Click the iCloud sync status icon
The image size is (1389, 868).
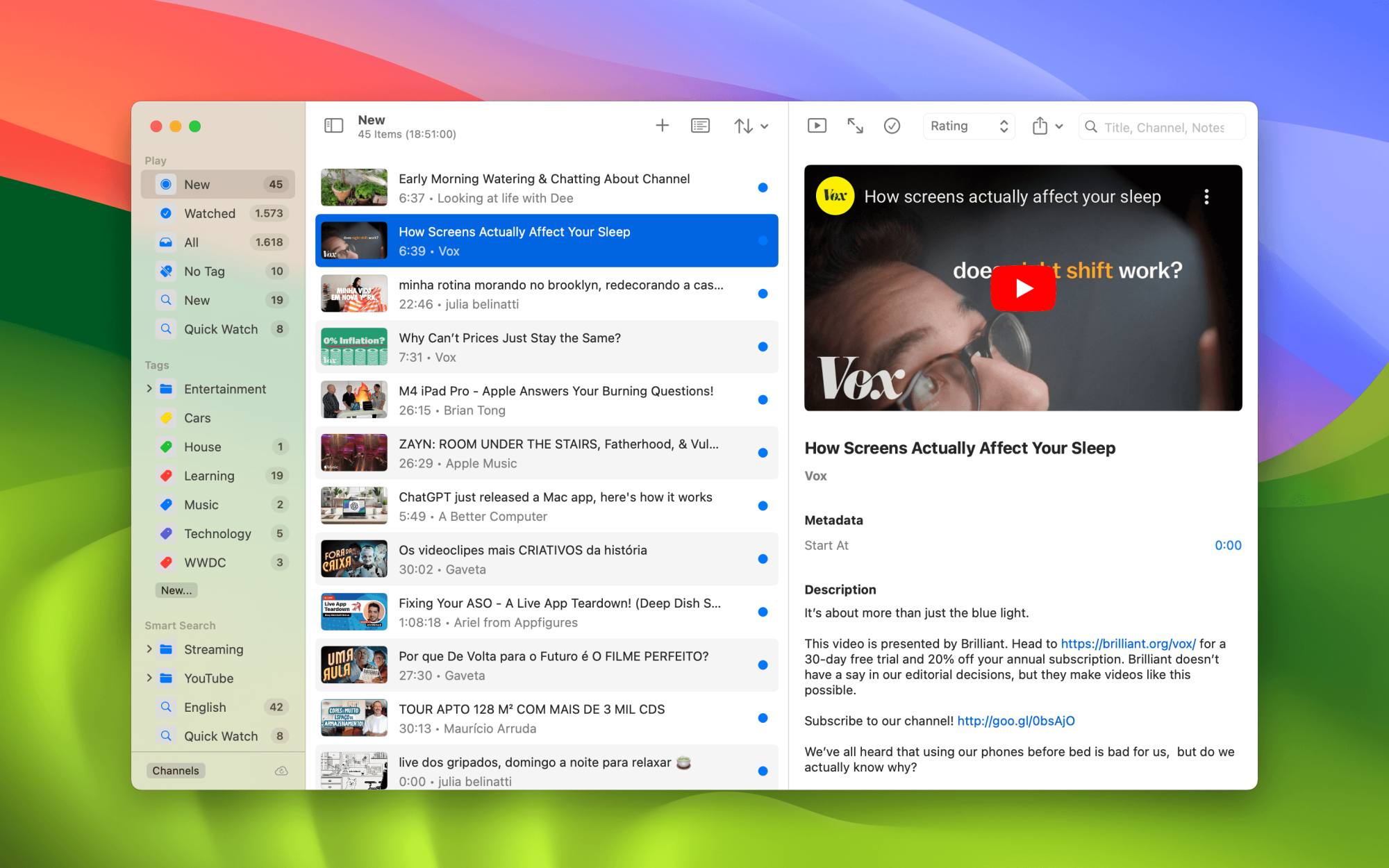pos(281,771)
